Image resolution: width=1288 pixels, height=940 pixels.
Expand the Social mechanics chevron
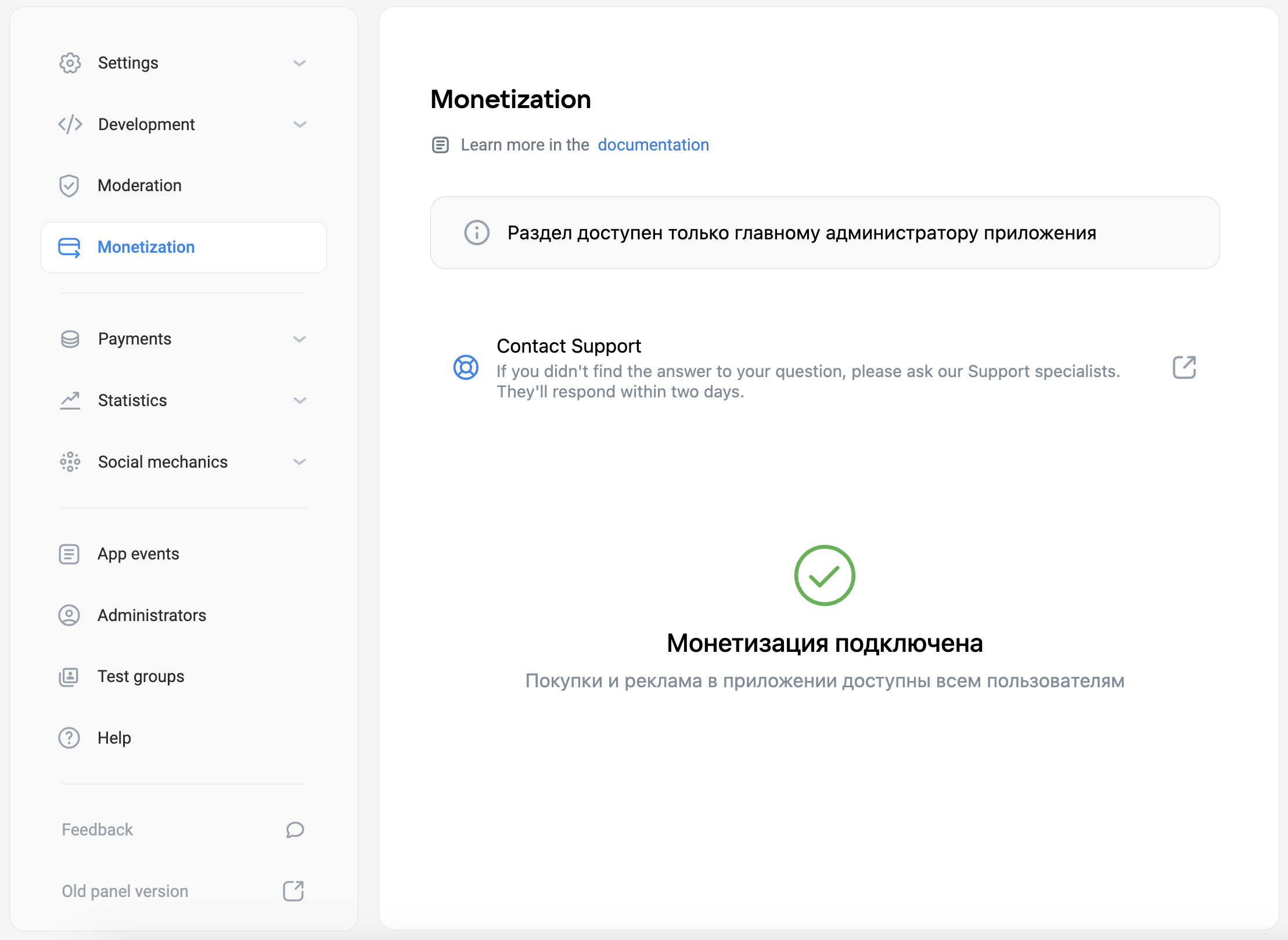coord(300,462)
